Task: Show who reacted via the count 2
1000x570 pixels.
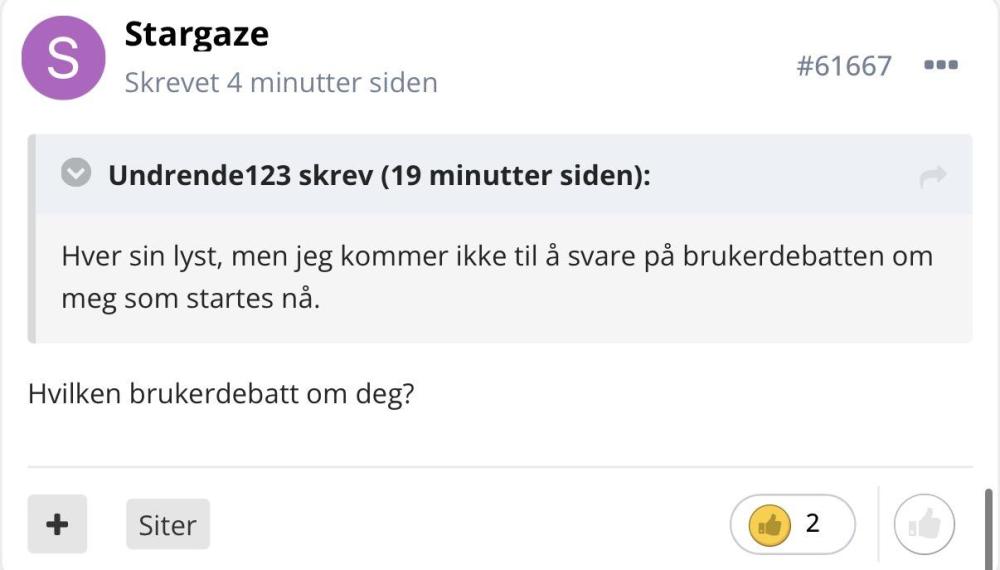Action: point(812,523)
